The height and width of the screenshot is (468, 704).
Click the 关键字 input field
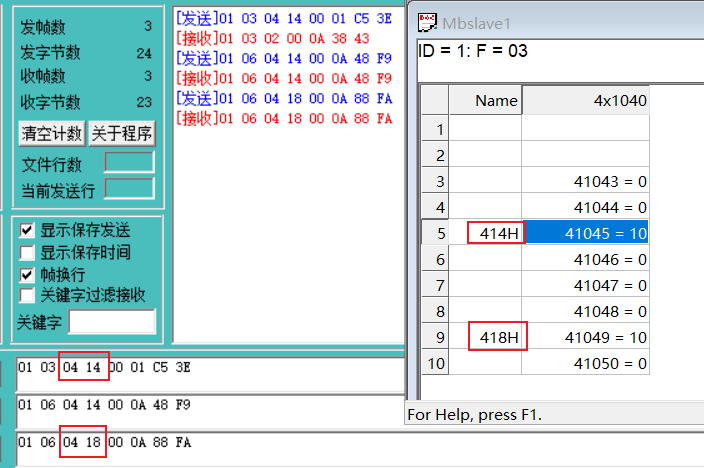[112, 322]
